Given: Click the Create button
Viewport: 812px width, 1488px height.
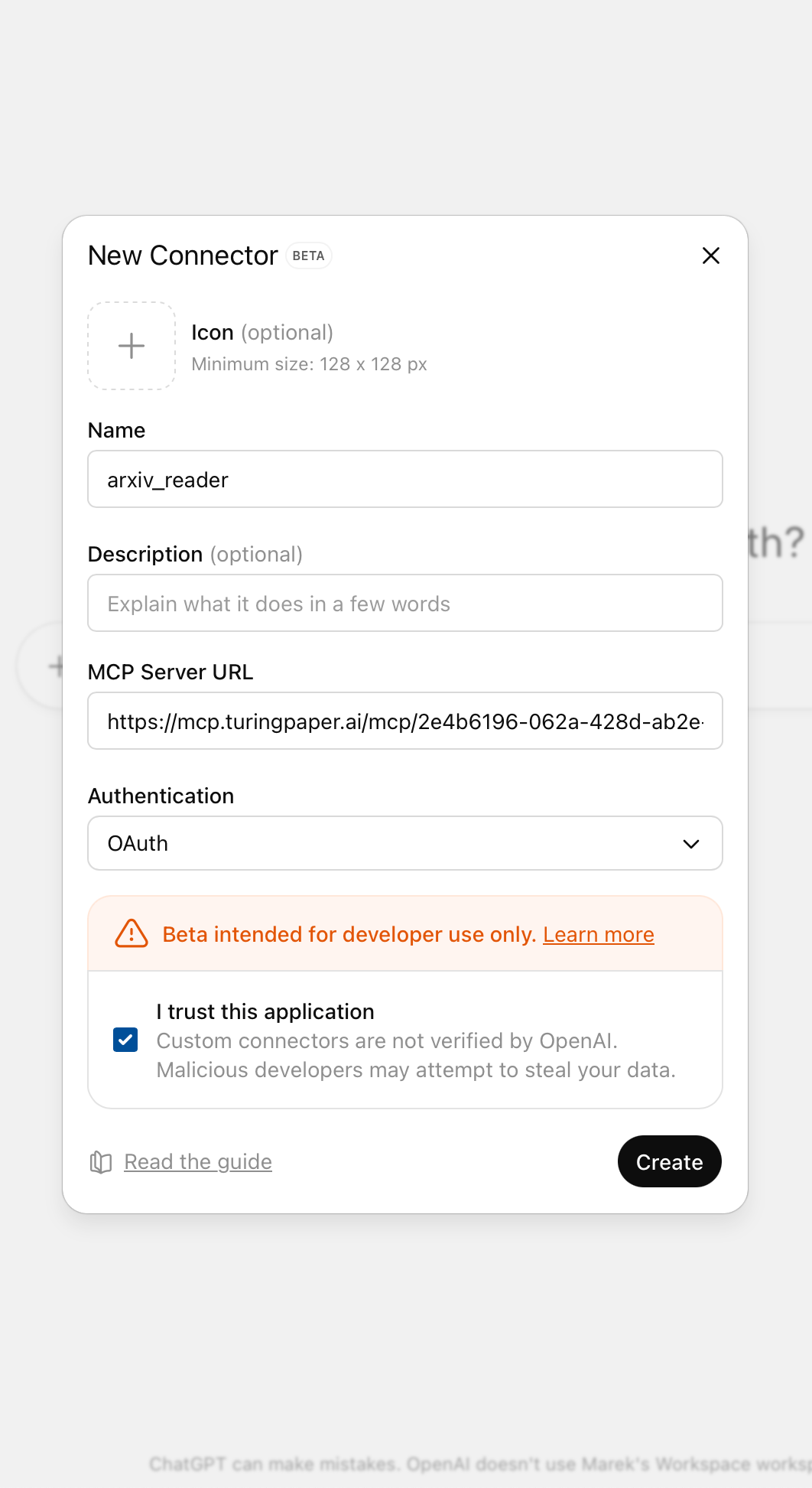Looking at the screenshot, I should point(670,1161).
